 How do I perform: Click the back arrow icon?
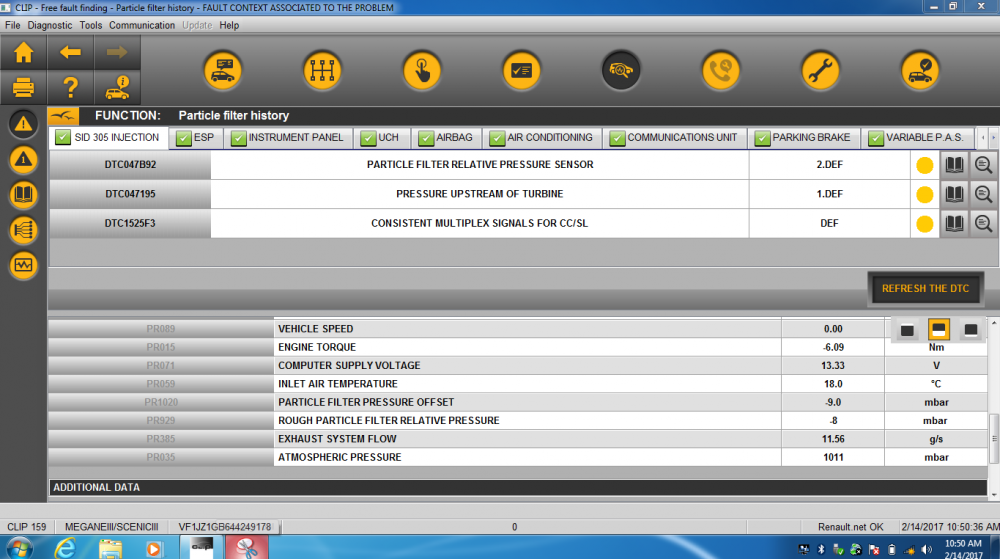(x=70, y=52)
